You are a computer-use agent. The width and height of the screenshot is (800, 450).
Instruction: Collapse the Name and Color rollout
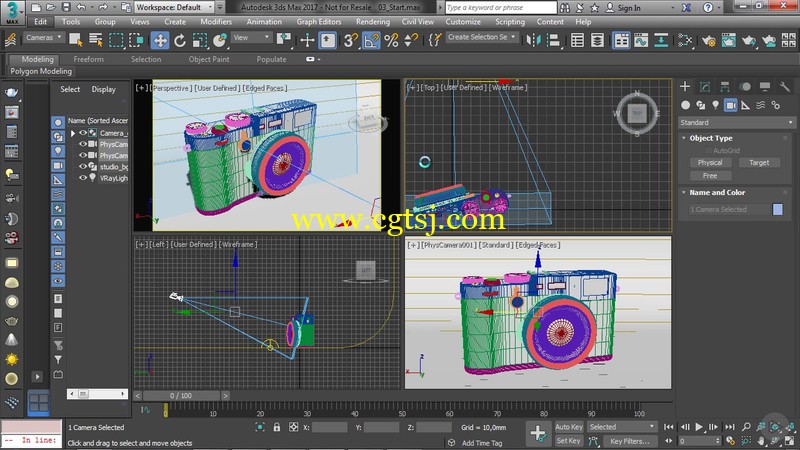[x=684, y=192]
